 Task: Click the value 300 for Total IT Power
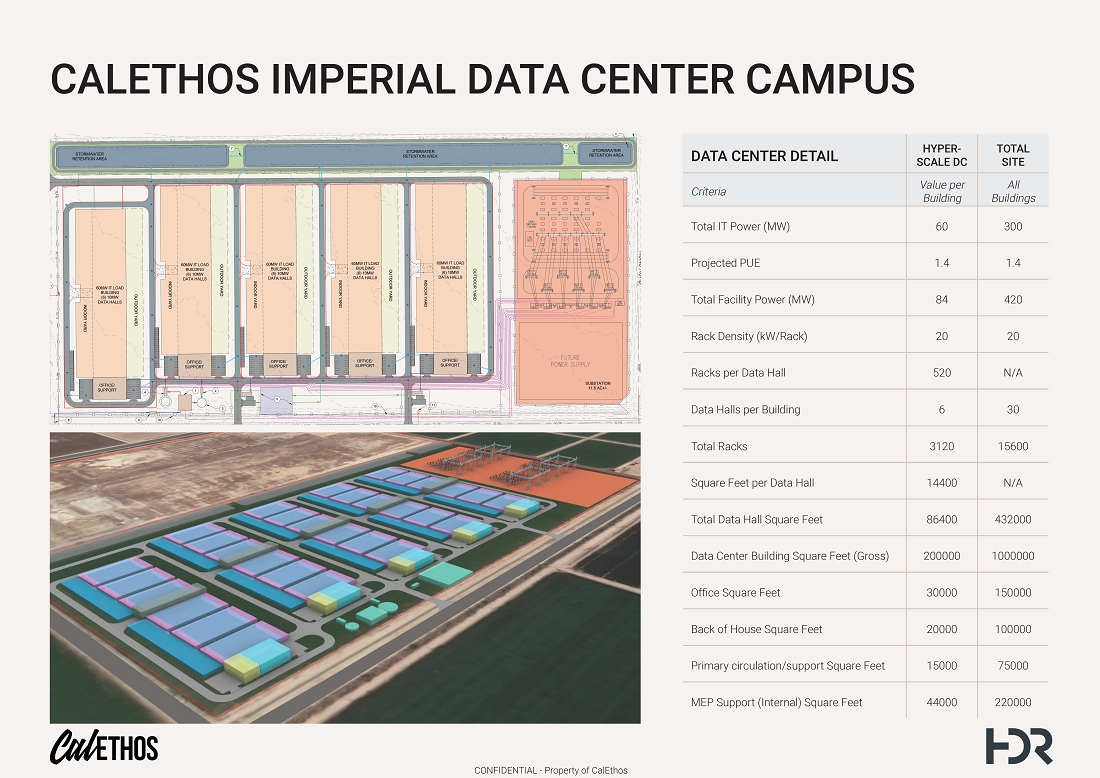pyautogui.click(x=1012, y=227)
